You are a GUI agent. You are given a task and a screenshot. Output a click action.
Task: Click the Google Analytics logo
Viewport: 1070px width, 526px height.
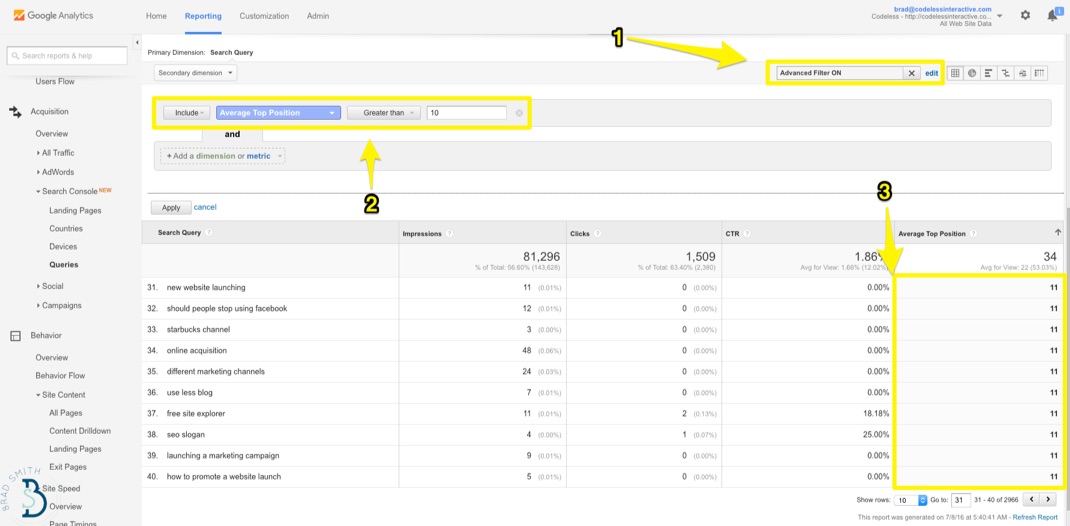pyautogui.click(x=53, y=15)
